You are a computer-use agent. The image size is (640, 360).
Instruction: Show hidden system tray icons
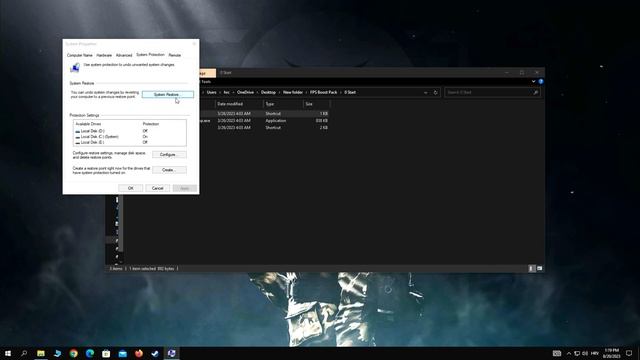[569, 353]
